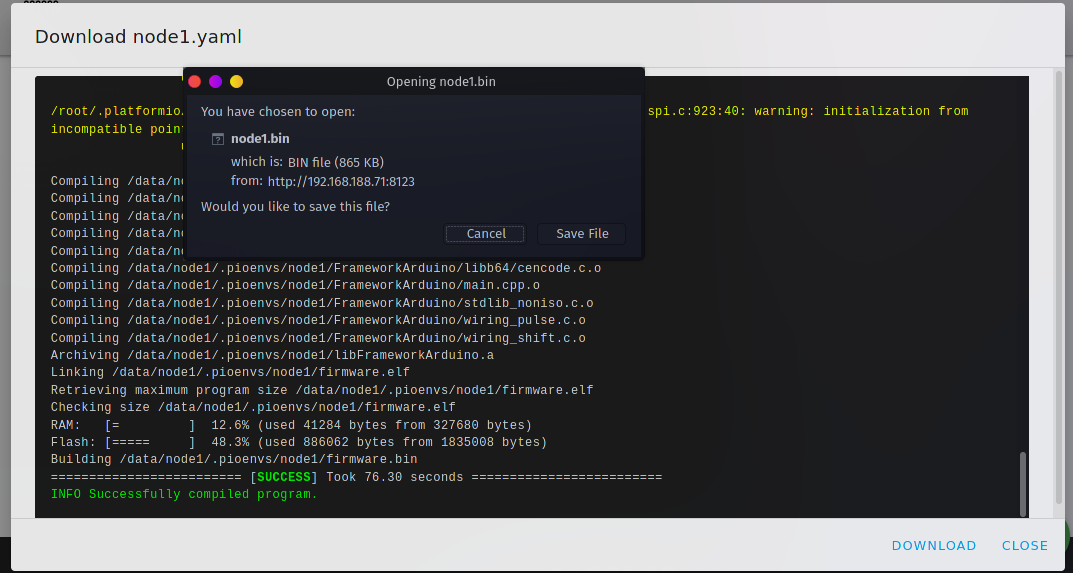Click the DOWNLOAD button
The height and width of the screenshot is (573, 1073).
pyautogui.click(x=933, y=545)
